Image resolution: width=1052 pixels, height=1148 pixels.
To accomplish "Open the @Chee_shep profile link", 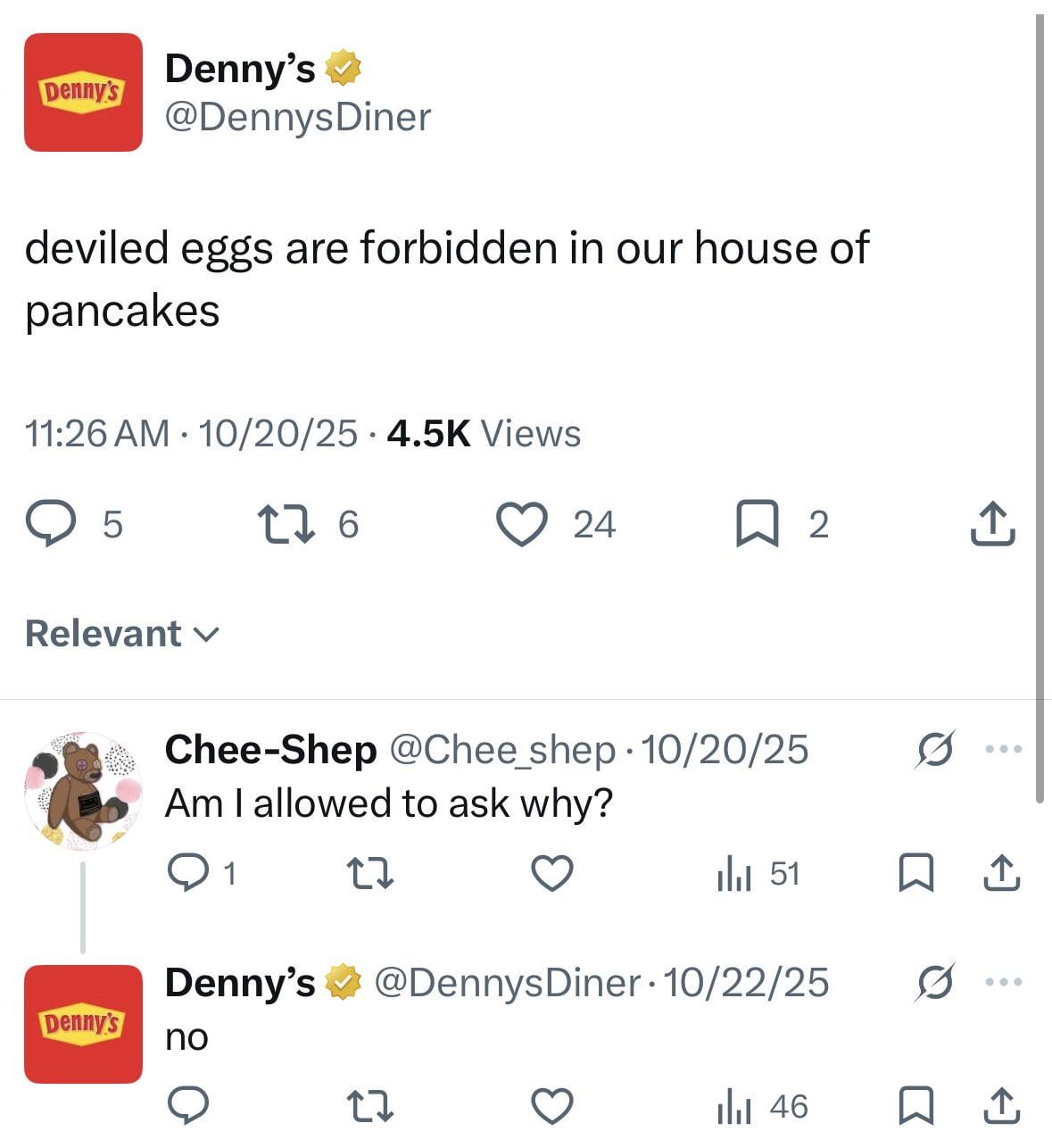I will (x=502, y=750).
